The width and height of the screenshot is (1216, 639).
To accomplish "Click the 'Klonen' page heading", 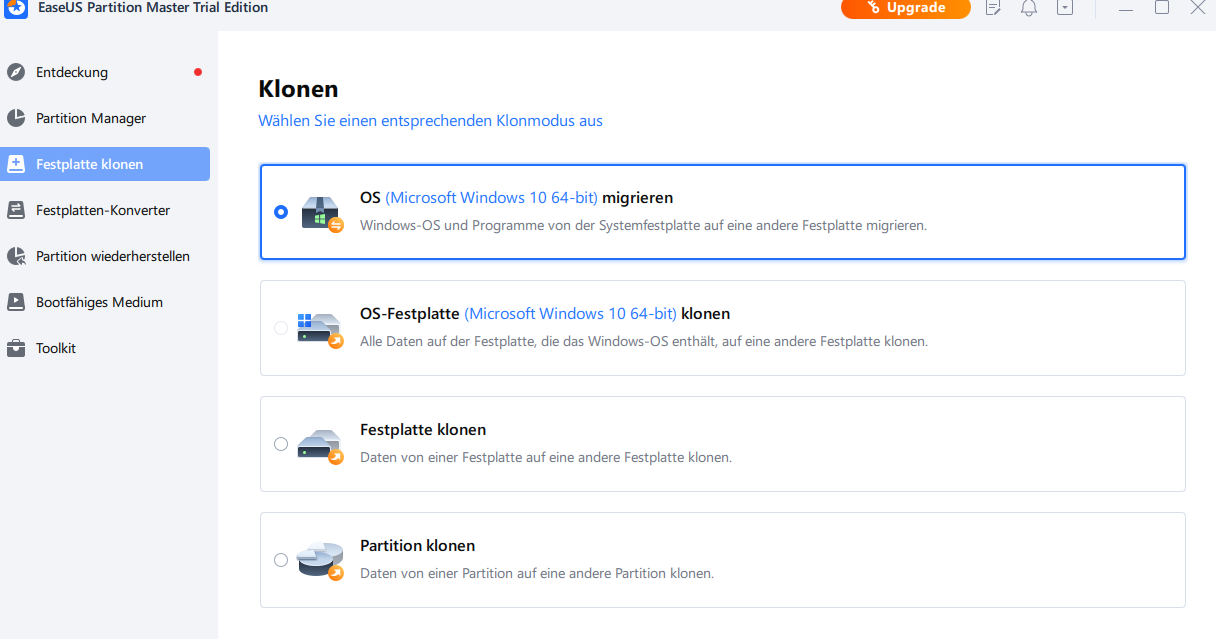I will [298, 89].
